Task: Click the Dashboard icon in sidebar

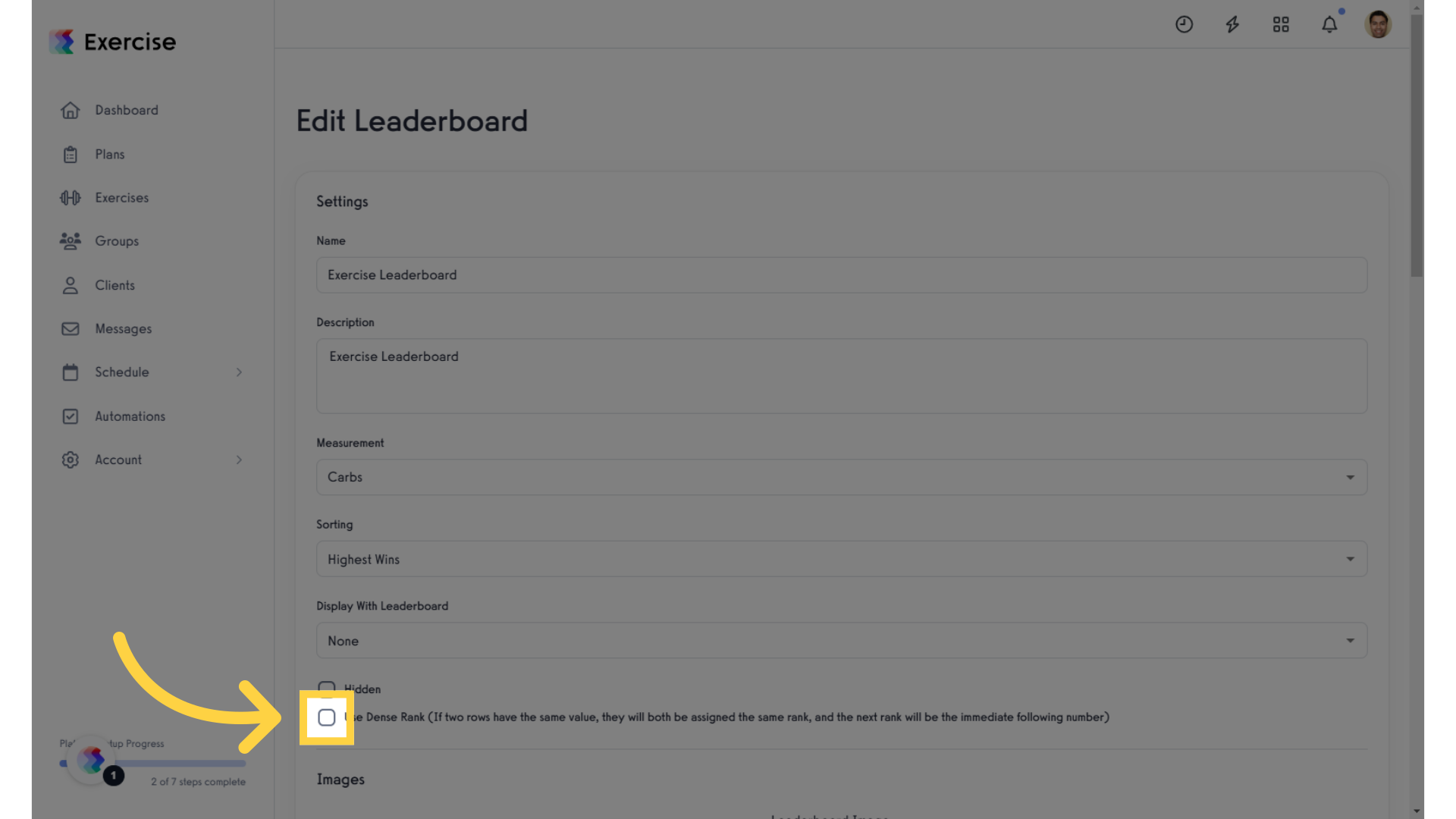Action: point(70,110)
